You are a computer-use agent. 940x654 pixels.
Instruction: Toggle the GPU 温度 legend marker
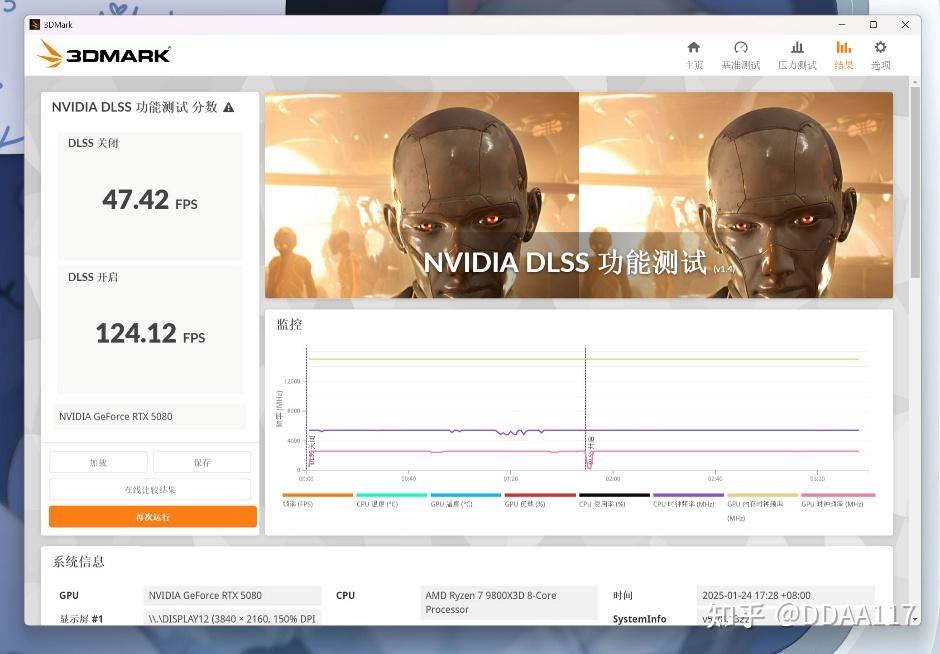(463, 495)
